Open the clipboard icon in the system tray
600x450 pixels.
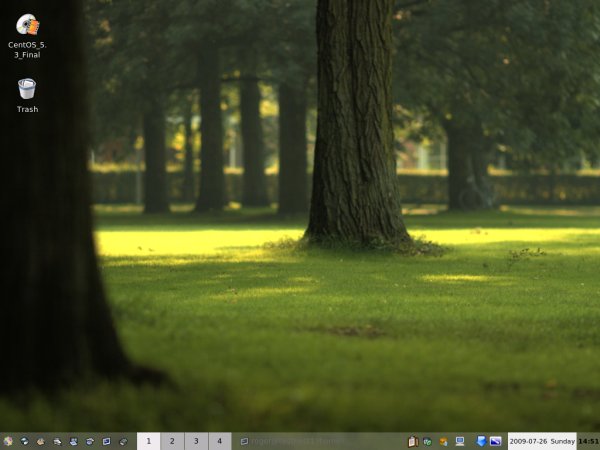412,441
